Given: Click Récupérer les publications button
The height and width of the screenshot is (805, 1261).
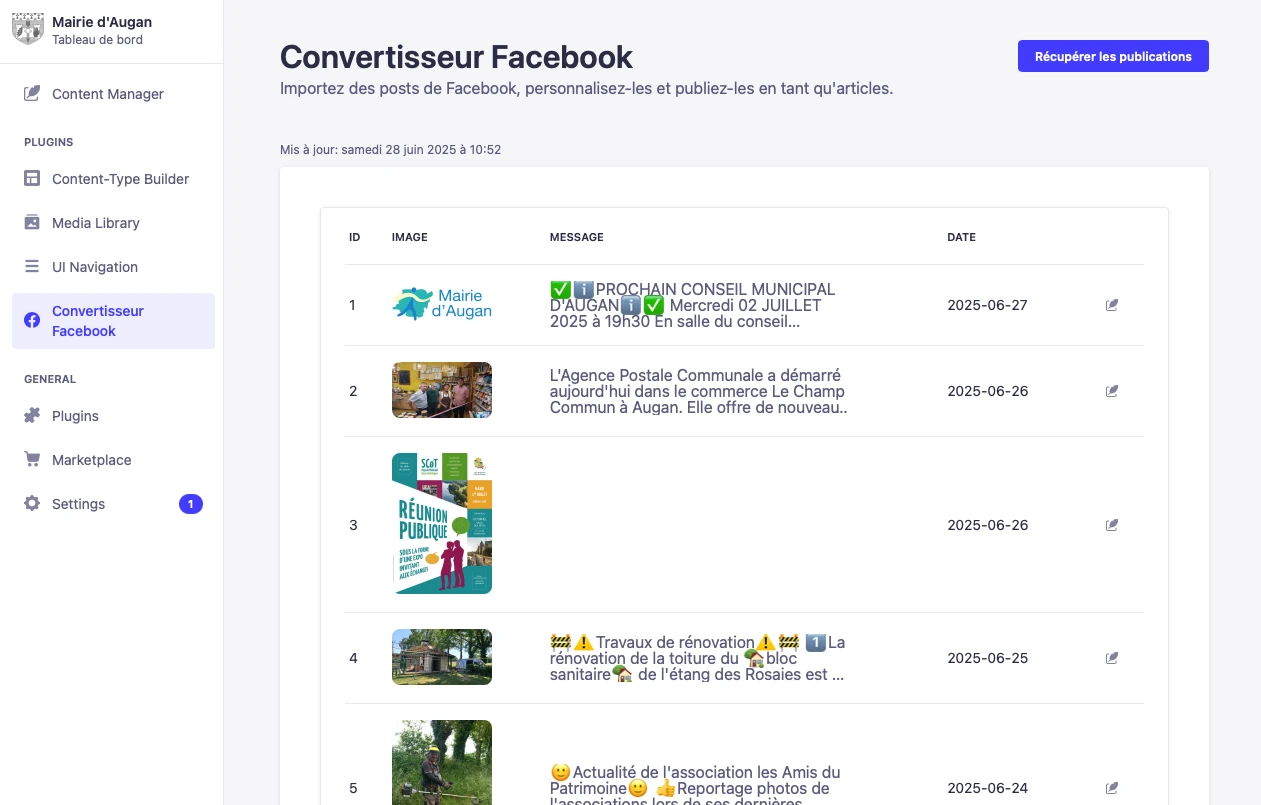Looking at the screenshot, I should [x=1113, y=56].
